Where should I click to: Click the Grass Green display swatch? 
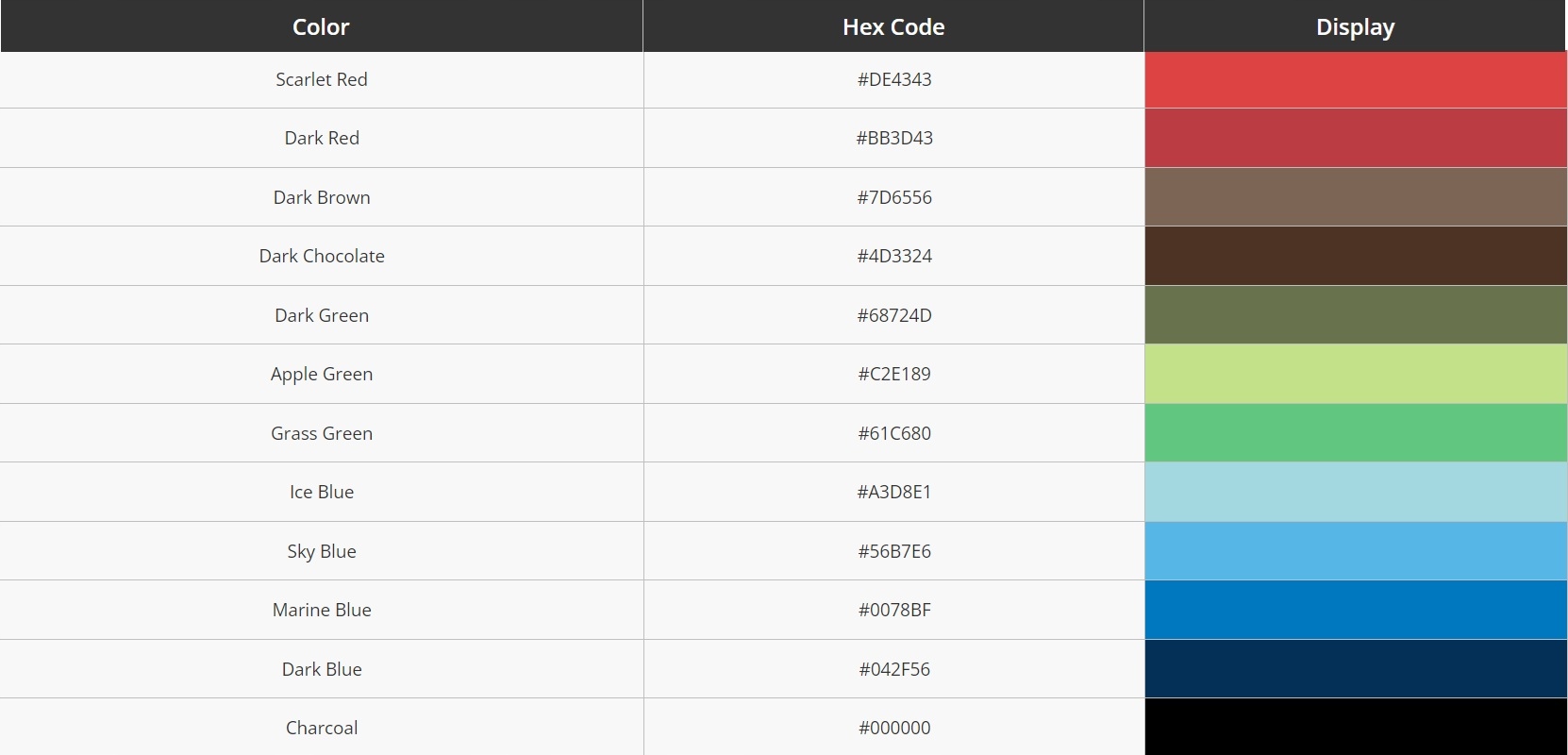pyautogui.click(x=1355, y=433)
